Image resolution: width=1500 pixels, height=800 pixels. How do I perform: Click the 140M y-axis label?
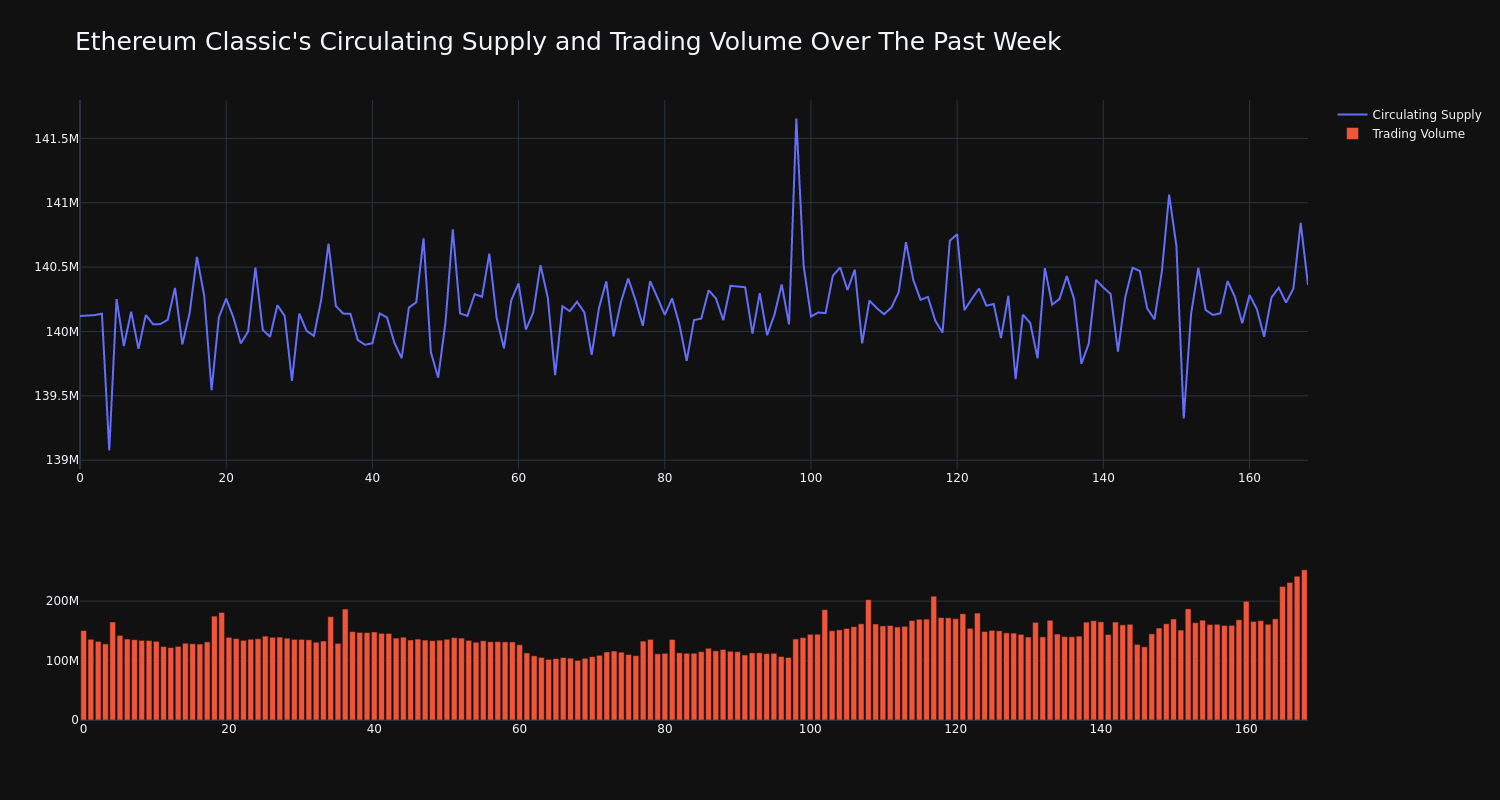[x=62, y=332]
